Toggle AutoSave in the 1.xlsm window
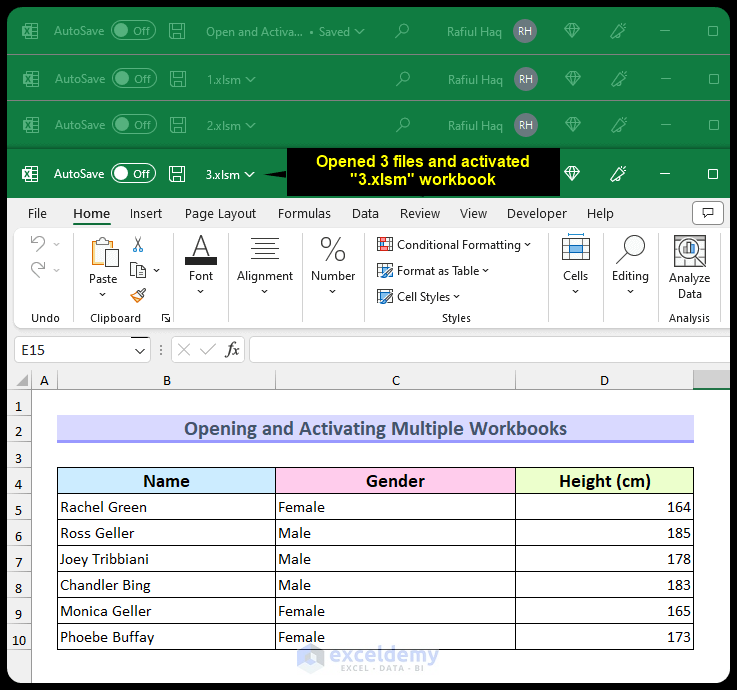Screen dimensions: 737x690 [133, 79]
